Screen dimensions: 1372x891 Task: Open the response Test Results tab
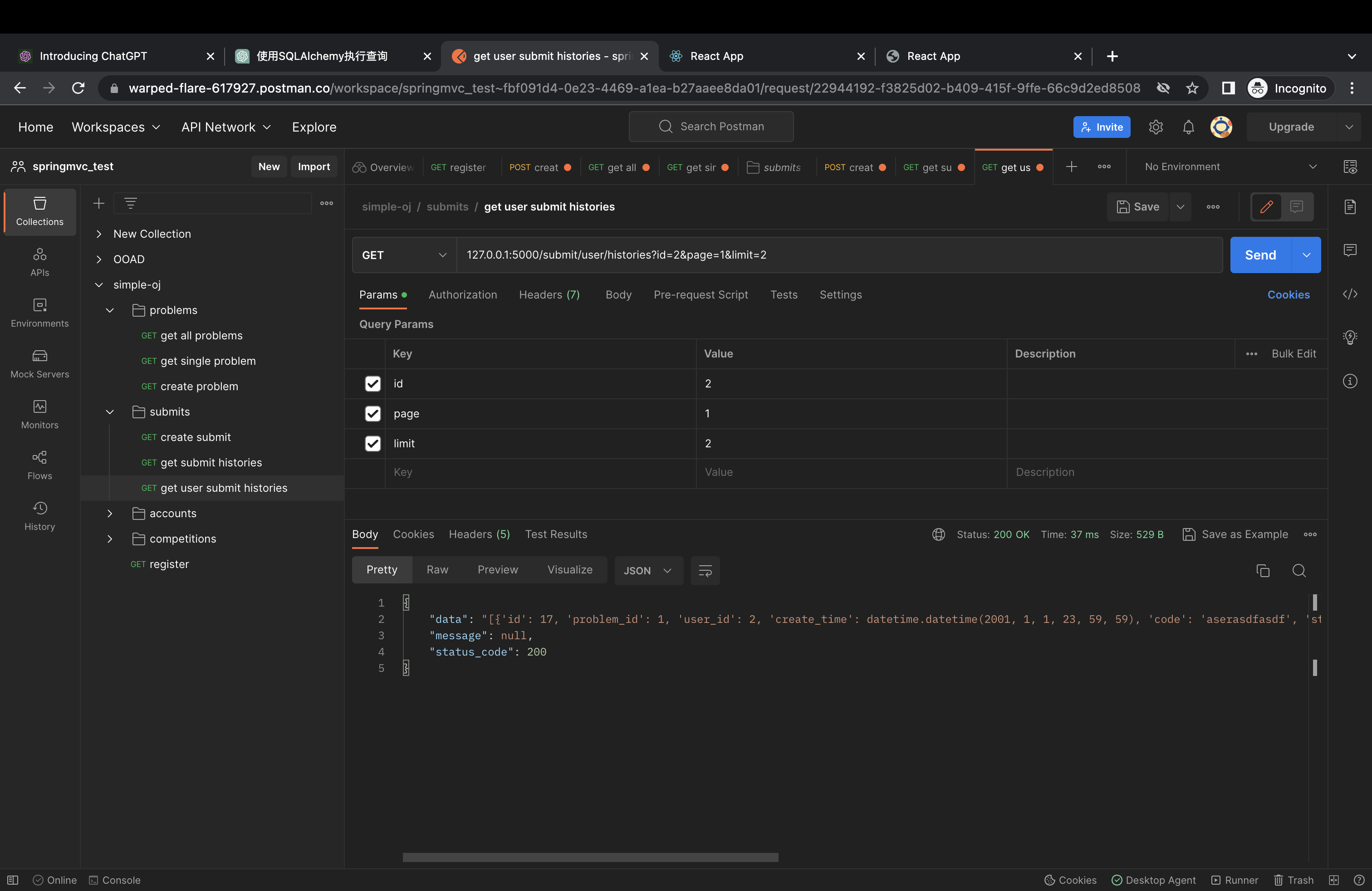tap(556, 534)
